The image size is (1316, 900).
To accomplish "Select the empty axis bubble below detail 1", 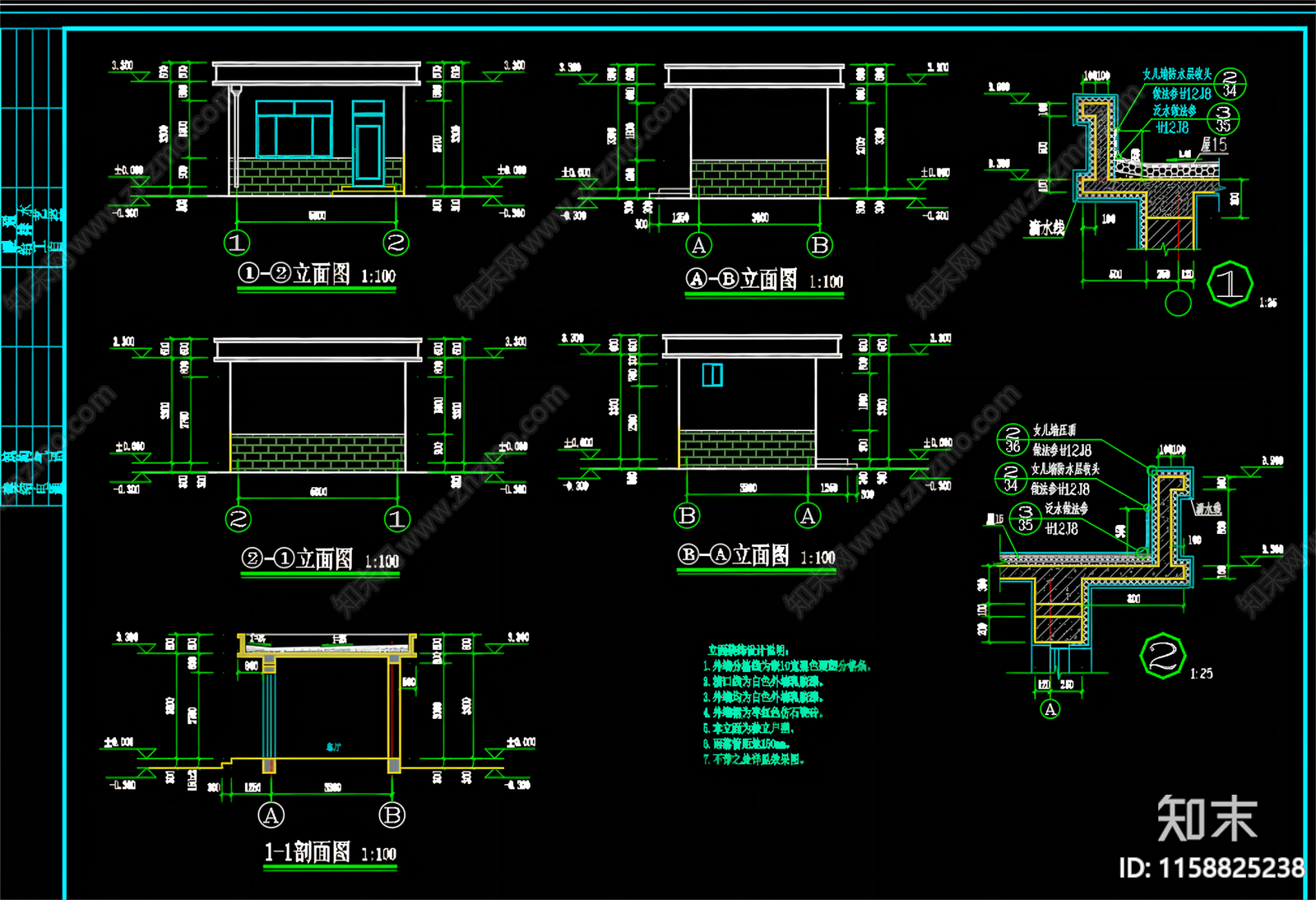I will point(1178,304).
